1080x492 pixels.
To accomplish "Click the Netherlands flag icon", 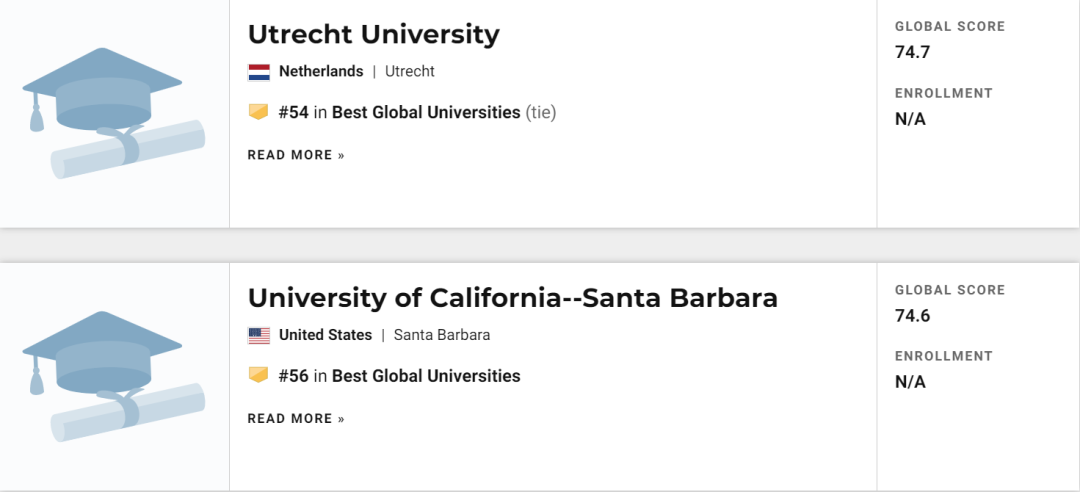I will 259,72.
